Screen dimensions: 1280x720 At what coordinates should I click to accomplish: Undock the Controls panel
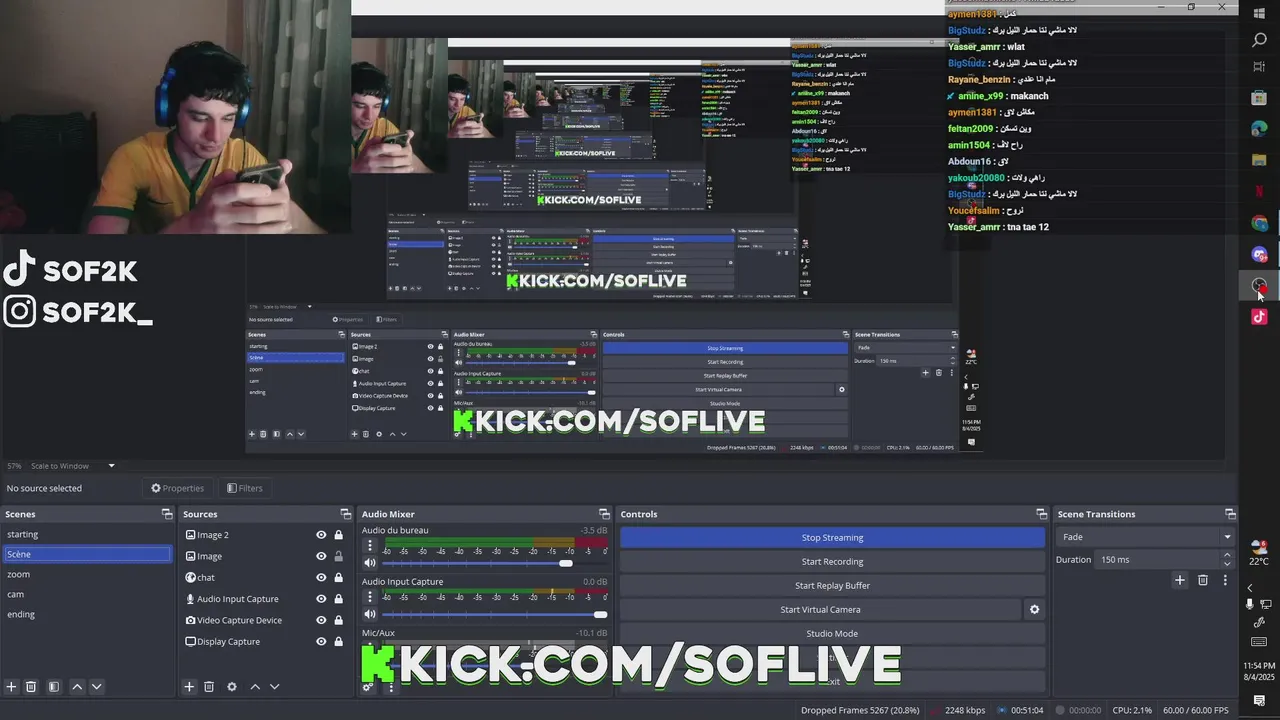[x=1041, y=514]
